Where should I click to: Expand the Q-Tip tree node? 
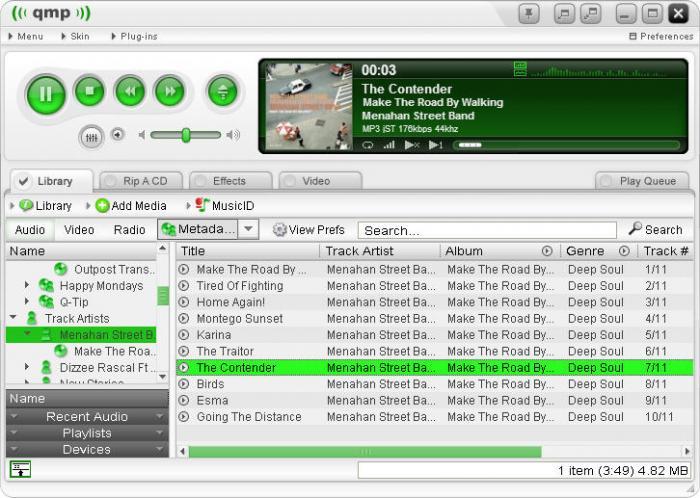(27, 301)
